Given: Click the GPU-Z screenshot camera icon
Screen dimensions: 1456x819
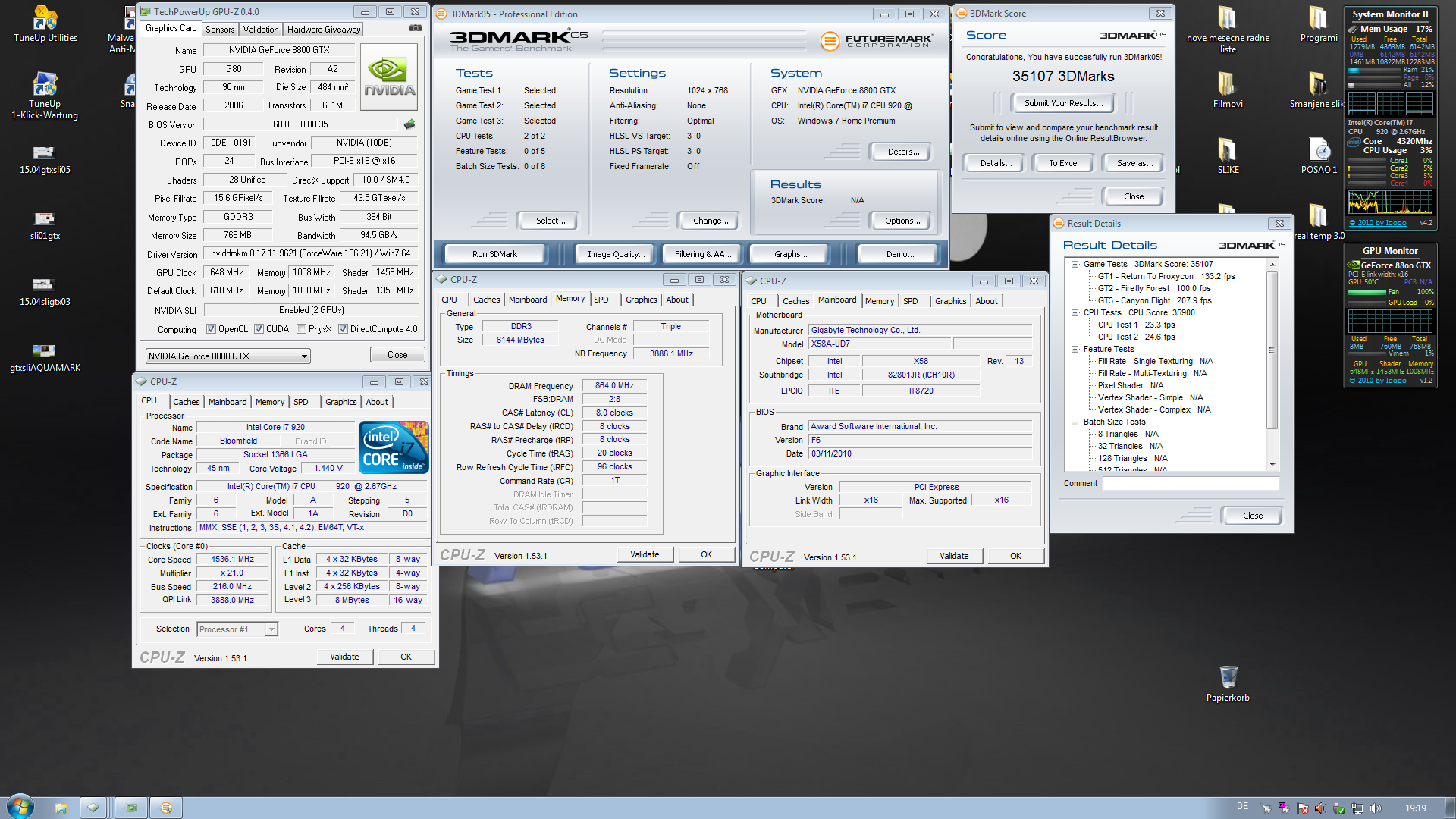Looking at the screenshot, I should (415, 28).
